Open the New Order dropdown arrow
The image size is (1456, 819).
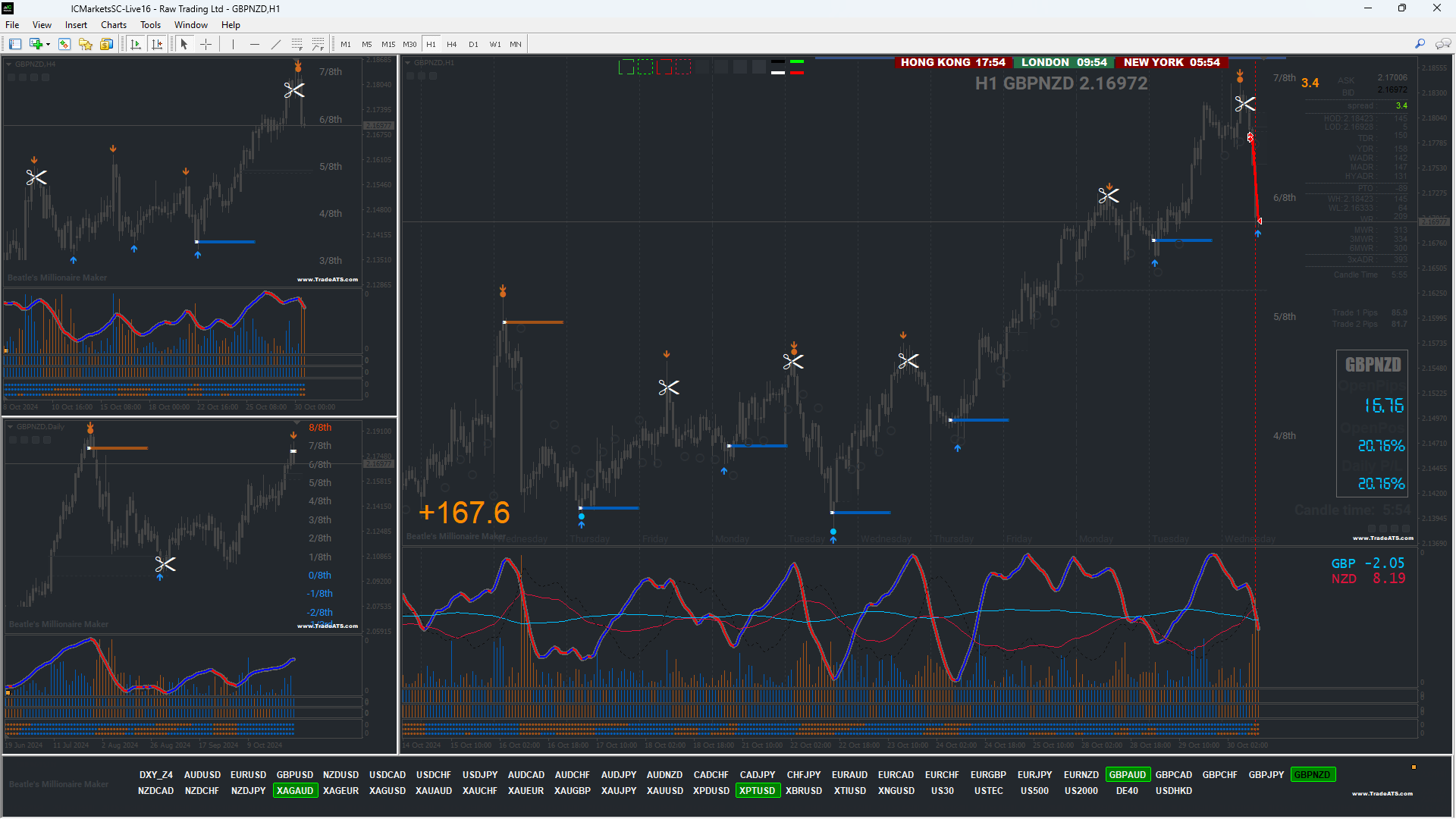(48, 44)
